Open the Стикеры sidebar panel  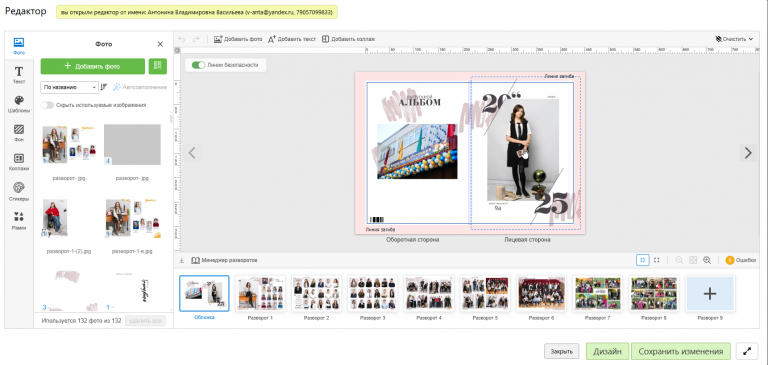(19, 192)
